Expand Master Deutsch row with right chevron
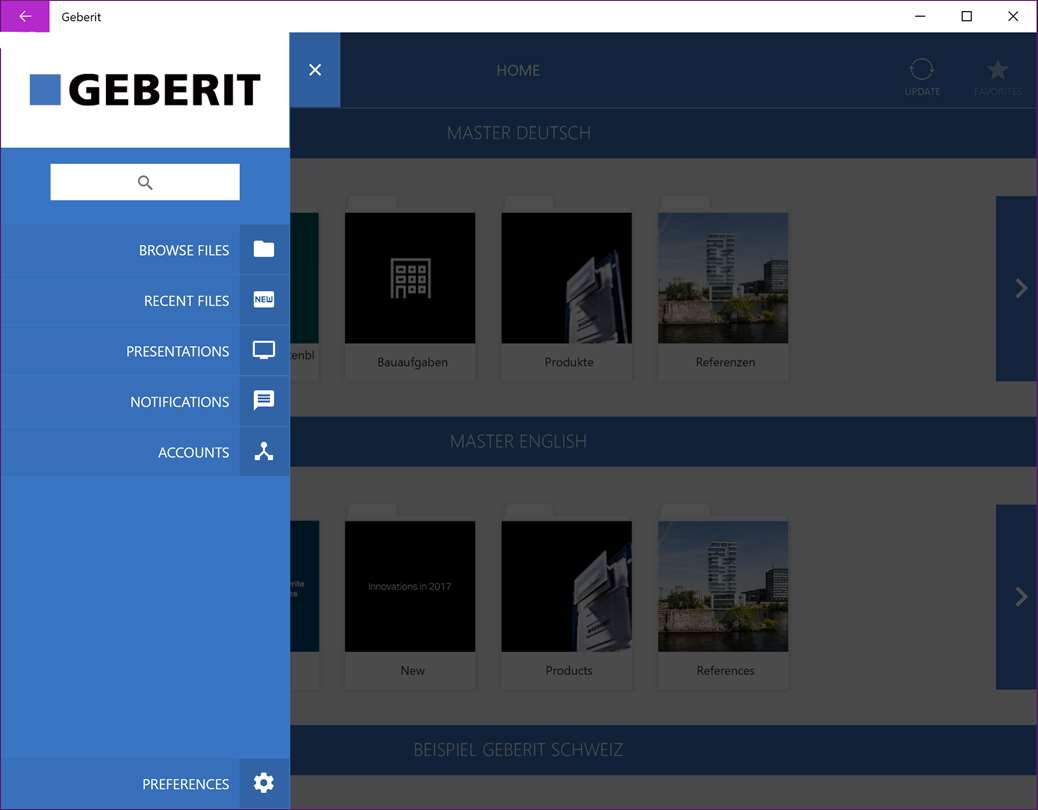 pyautogui.click(x=1020, y=288)
